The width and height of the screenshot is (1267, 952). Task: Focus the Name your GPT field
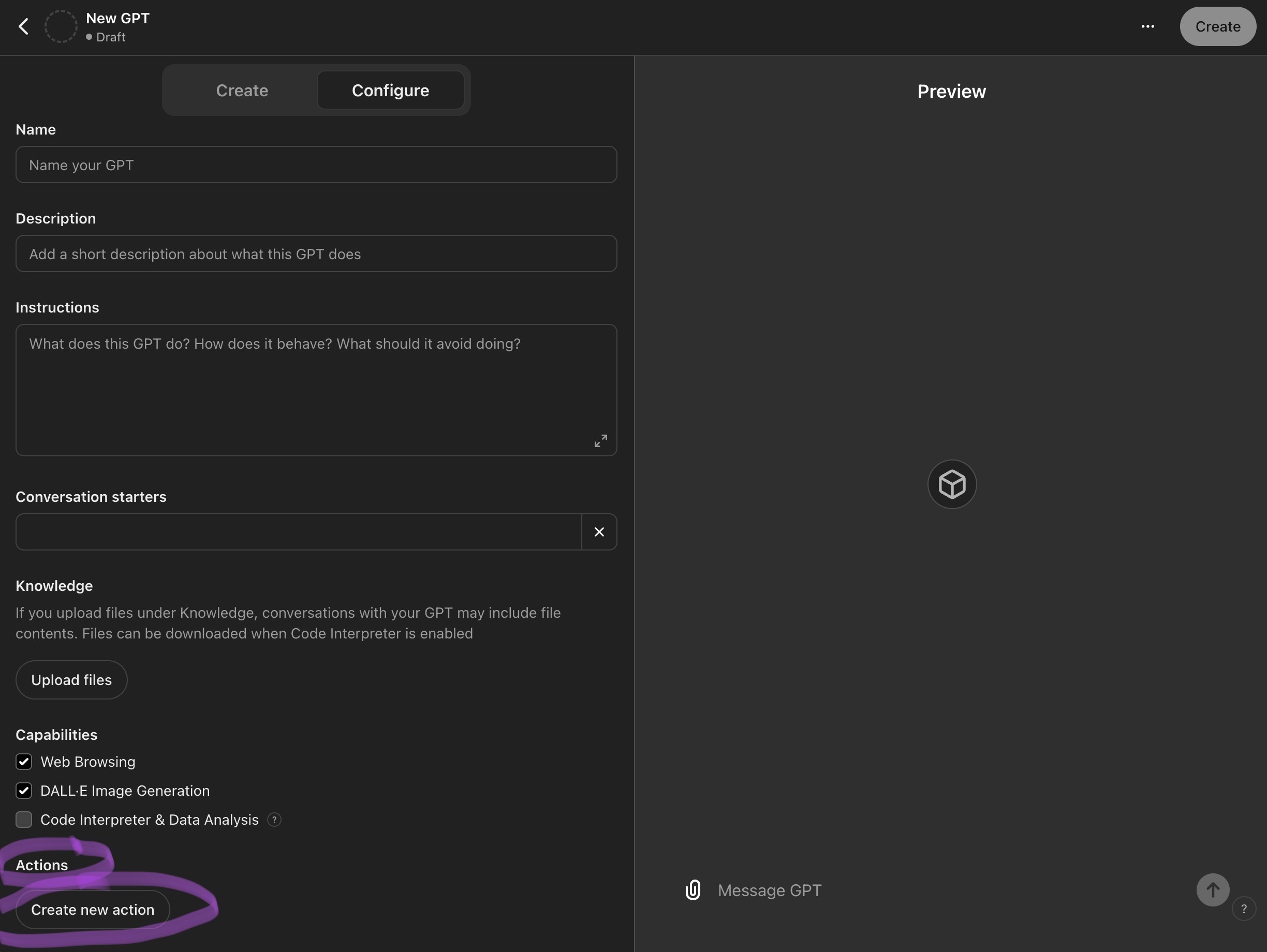[x=316, y=165]
